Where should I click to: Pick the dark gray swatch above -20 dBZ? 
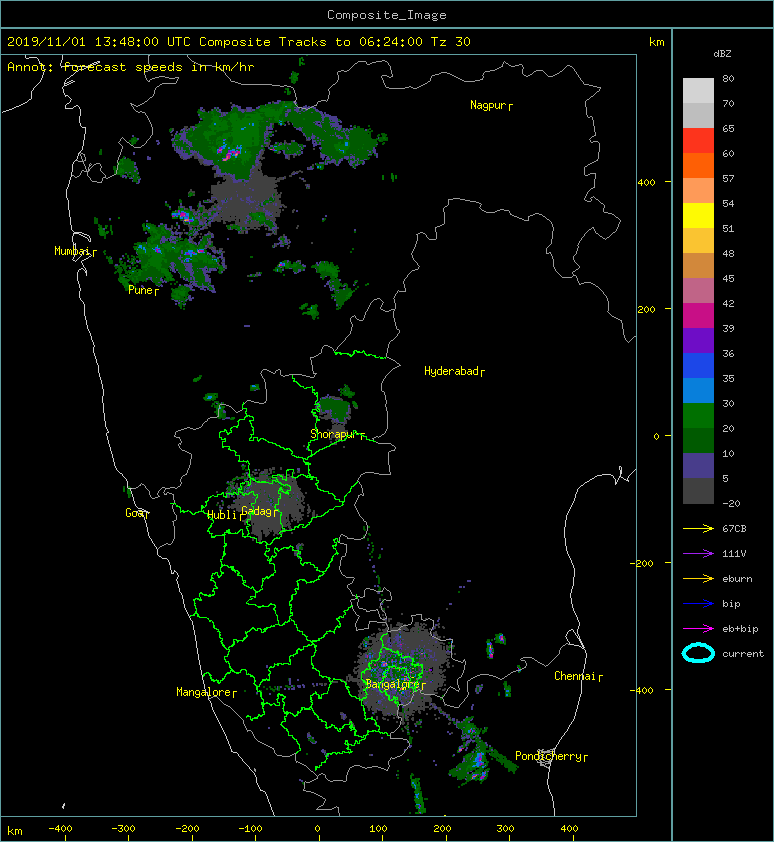698,491
